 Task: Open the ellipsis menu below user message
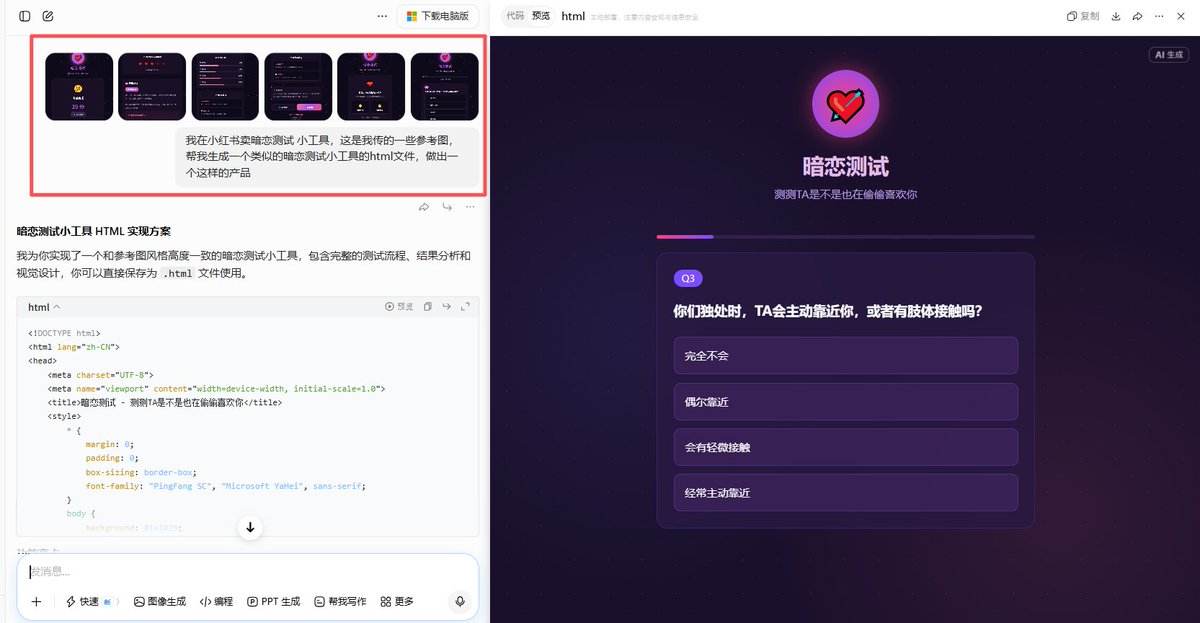(x=469, y=207)
